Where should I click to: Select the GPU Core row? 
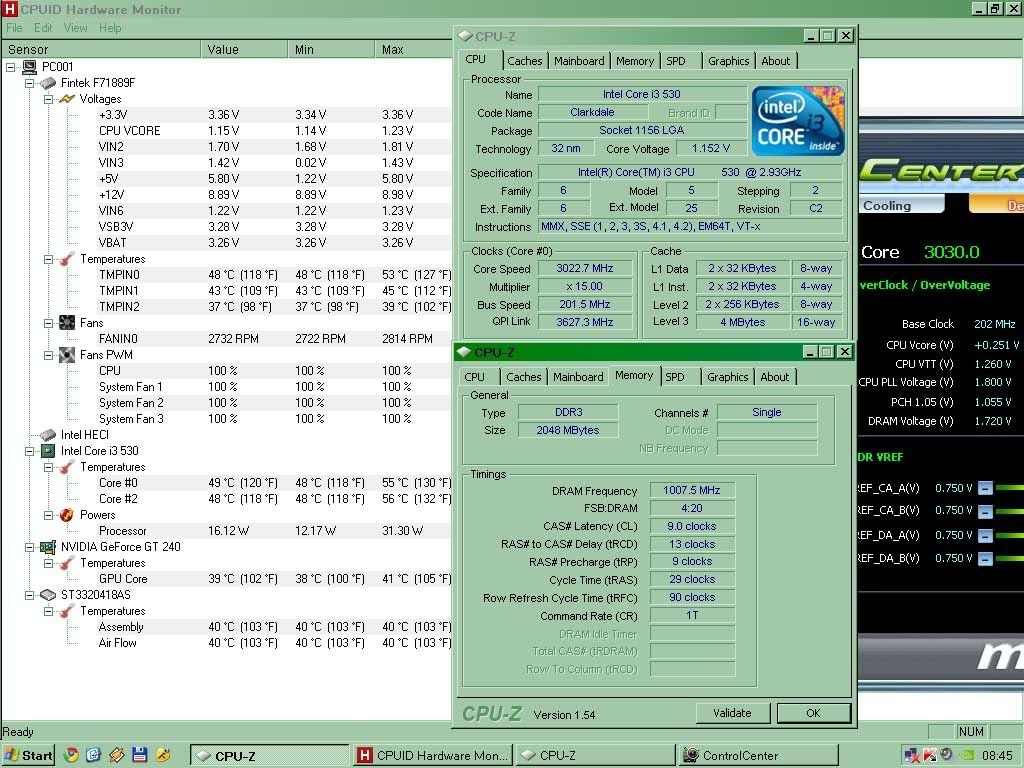[274, 579]
